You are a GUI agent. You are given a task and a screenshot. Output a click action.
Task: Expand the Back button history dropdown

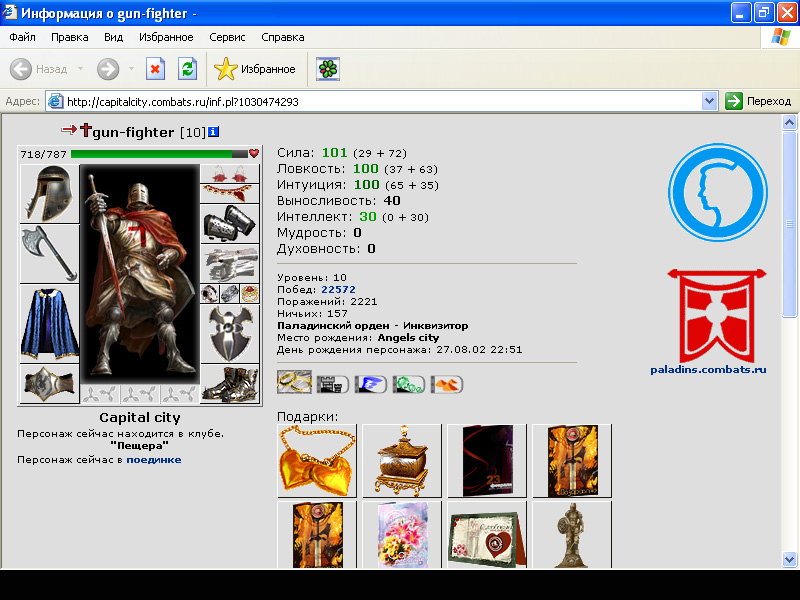click(81, 68)
